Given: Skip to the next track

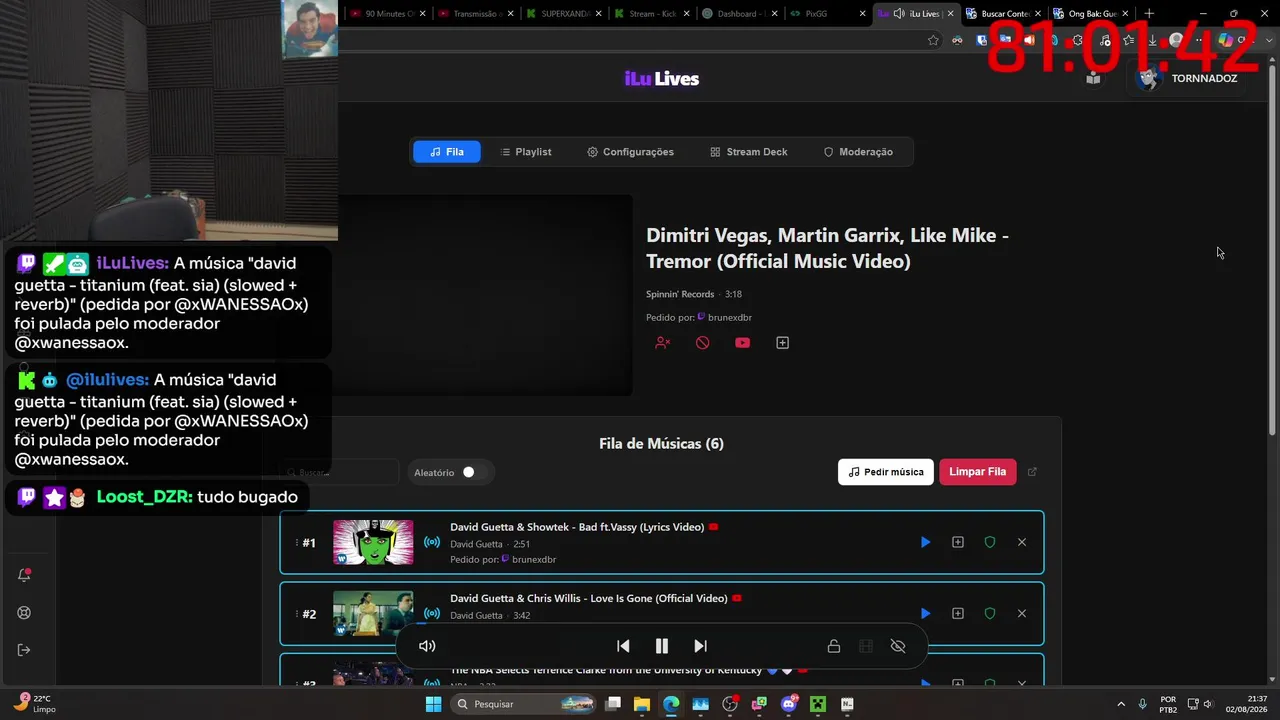Looking at the screenshot, I should 700,646.
